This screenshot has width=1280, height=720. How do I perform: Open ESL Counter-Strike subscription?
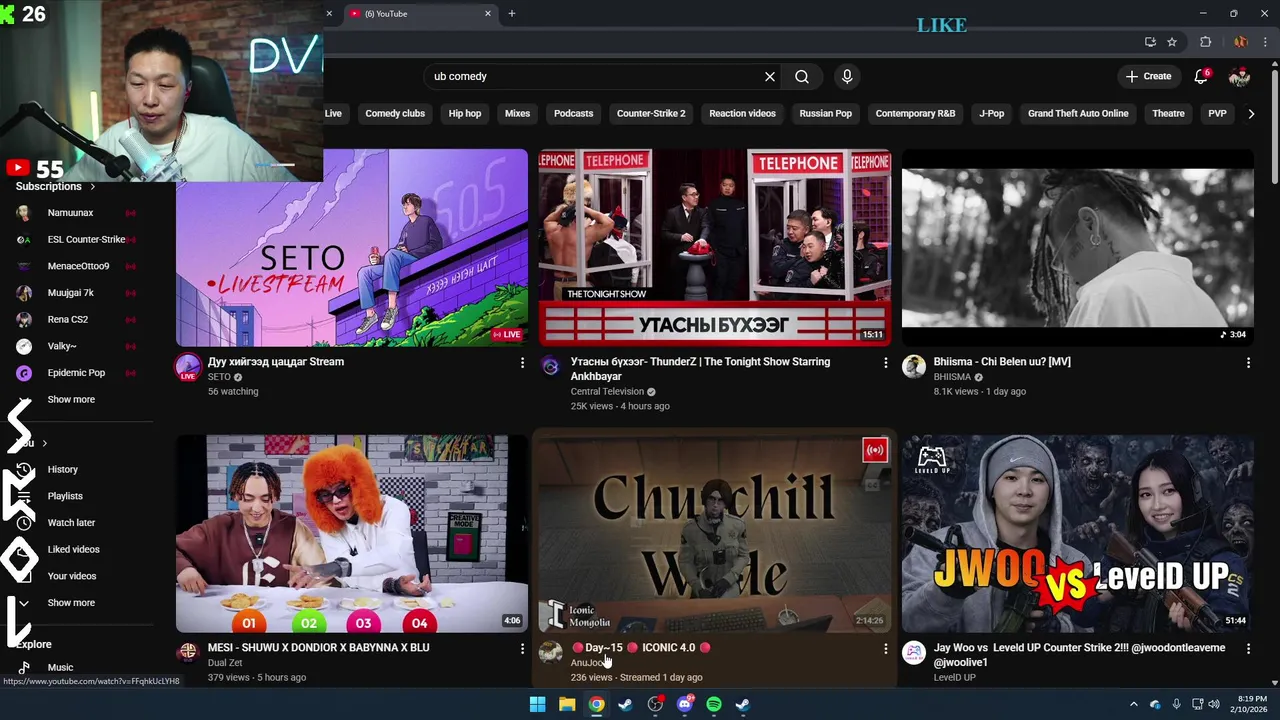(86, 240)
